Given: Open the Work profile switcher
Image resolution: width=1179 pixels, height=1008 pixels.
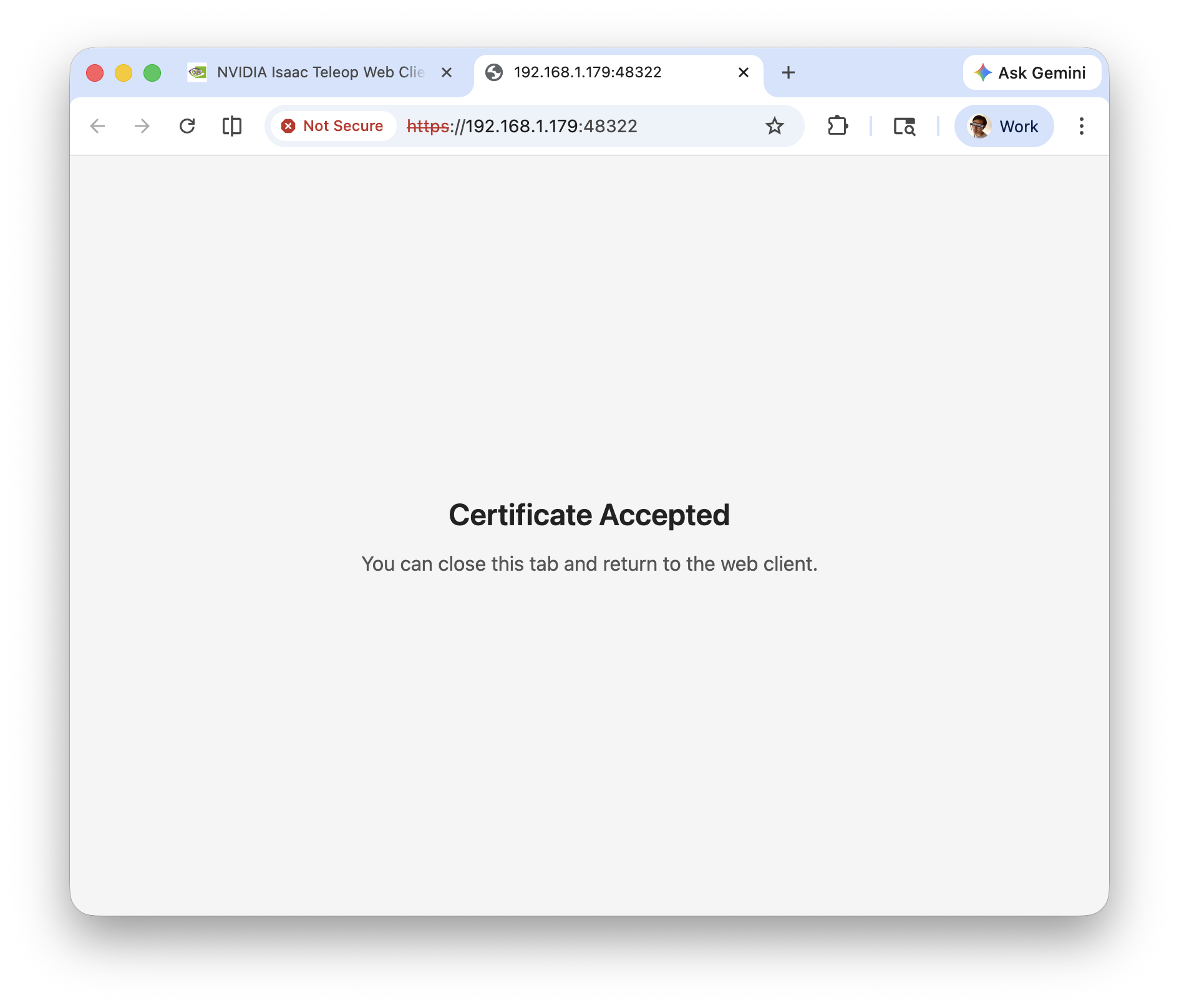Looking at the screenshot, I should coord(1003,126).
